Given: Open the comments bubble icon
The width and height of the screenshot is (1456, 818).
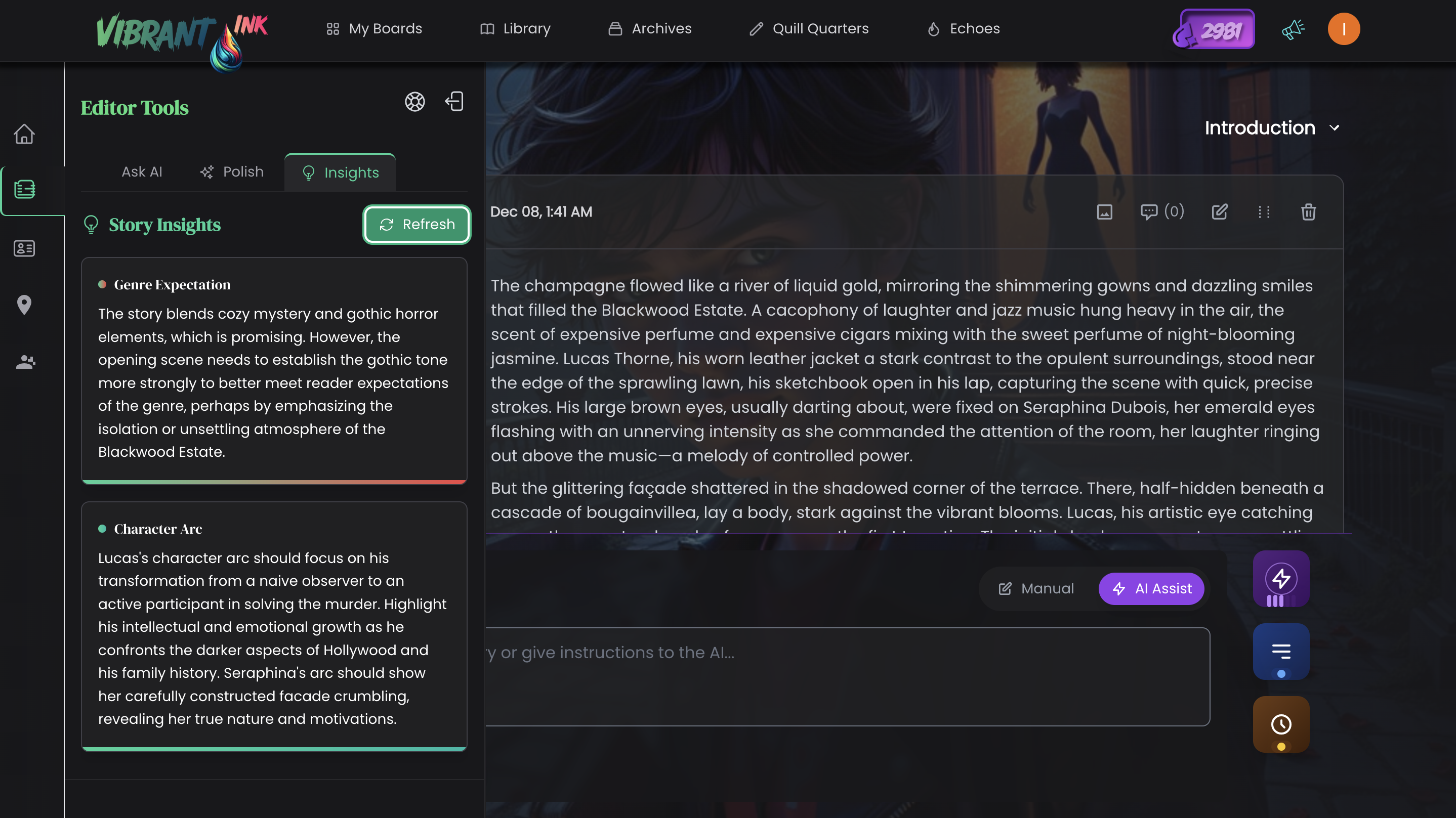Looking at the screenshot, I should (1148, 212).
